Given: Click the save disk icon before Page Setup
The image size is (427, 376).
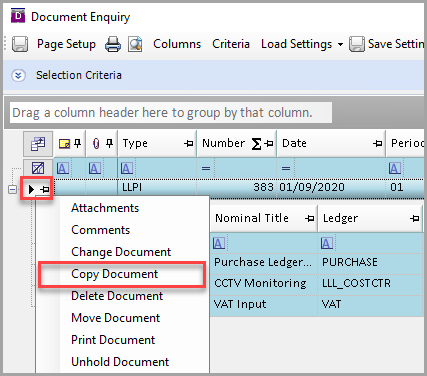Looking at the screenshot, I should (x=20, y=44).
